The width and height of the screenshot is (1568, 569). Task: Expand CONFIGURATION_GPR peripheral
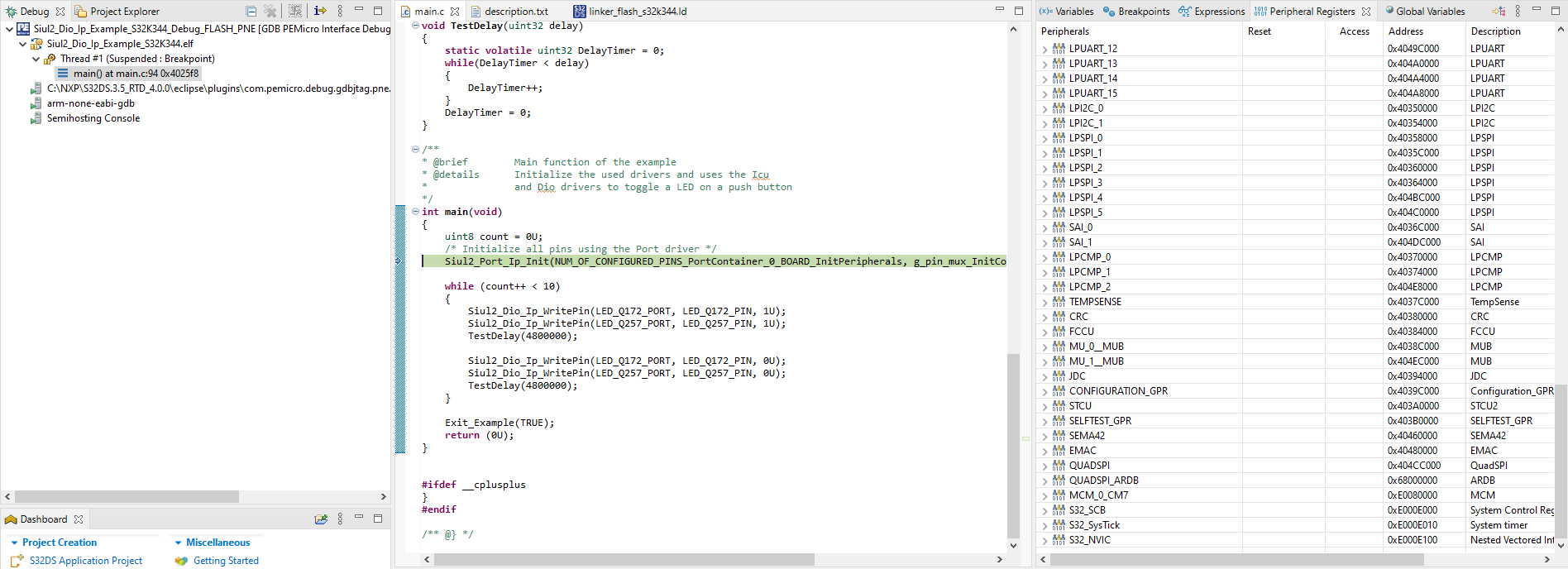click(x=1045, y=391)
